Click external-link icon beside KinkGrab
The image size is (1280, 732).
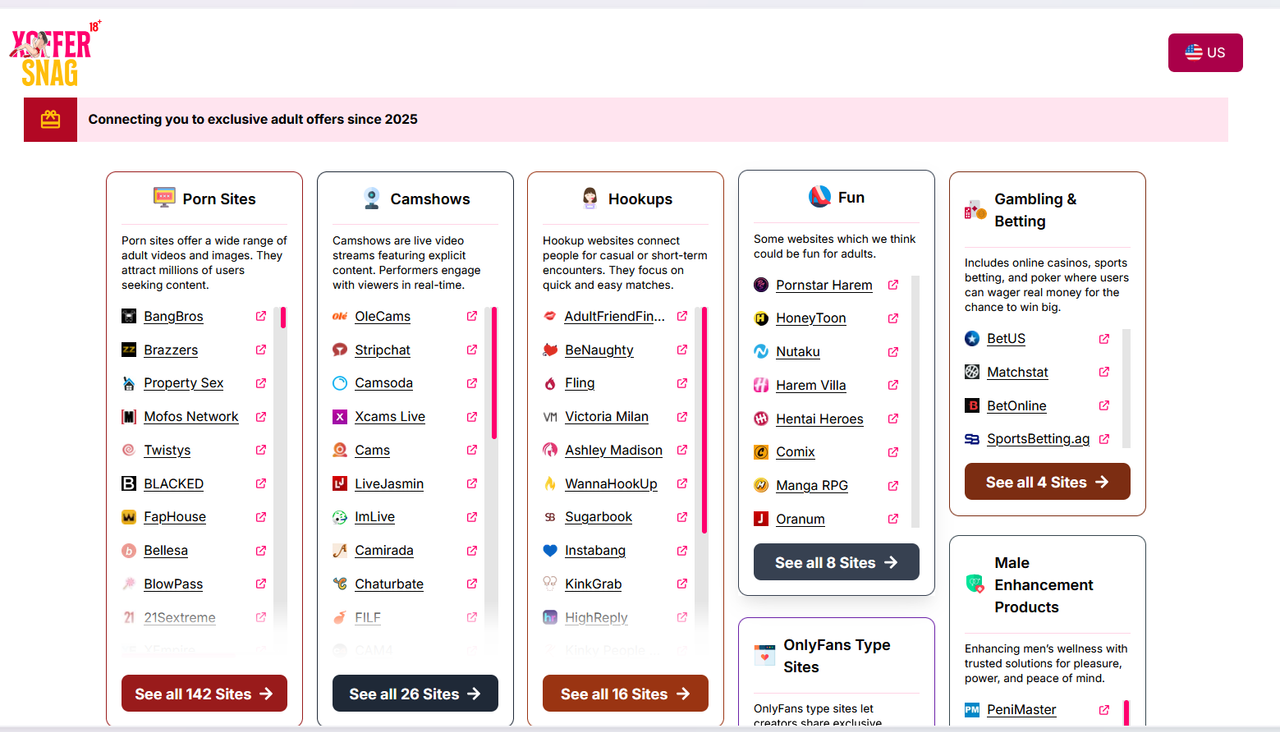pyautogui.click(x=682, y=584)
